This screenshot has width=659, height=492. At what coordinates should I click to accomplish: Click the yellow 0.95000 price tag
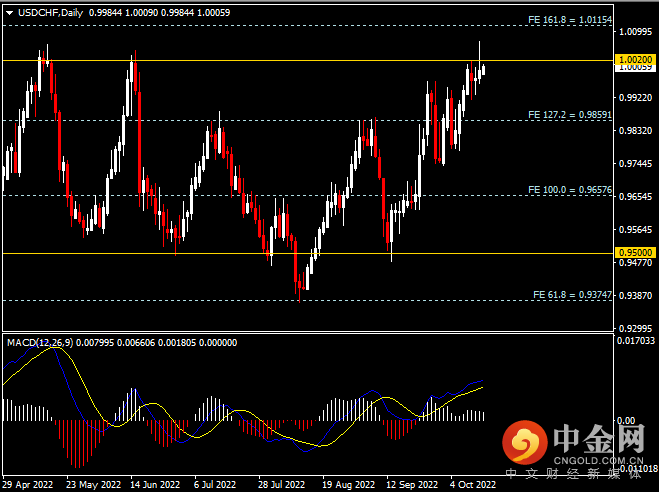pyautogui.click(x=636, y=253)
